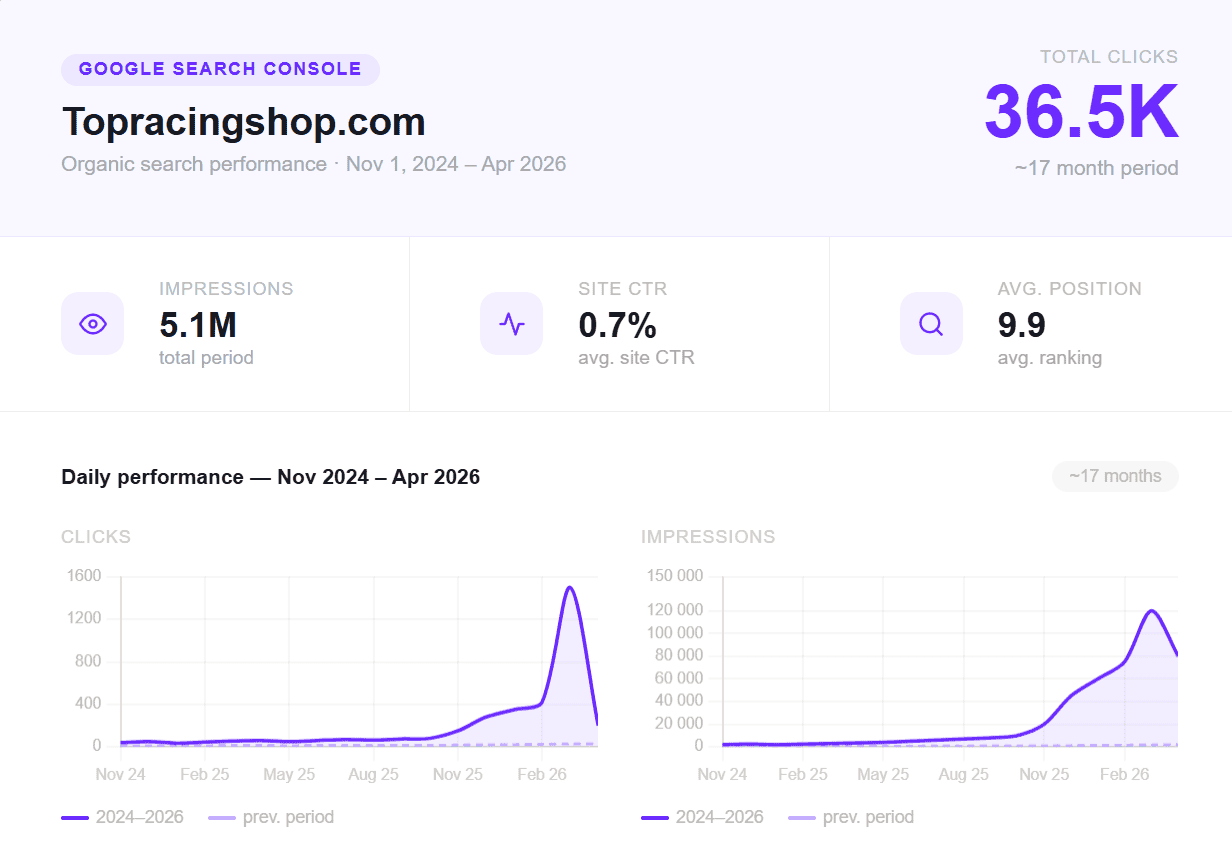Click the Google Search Console badge

pos(220,69)
